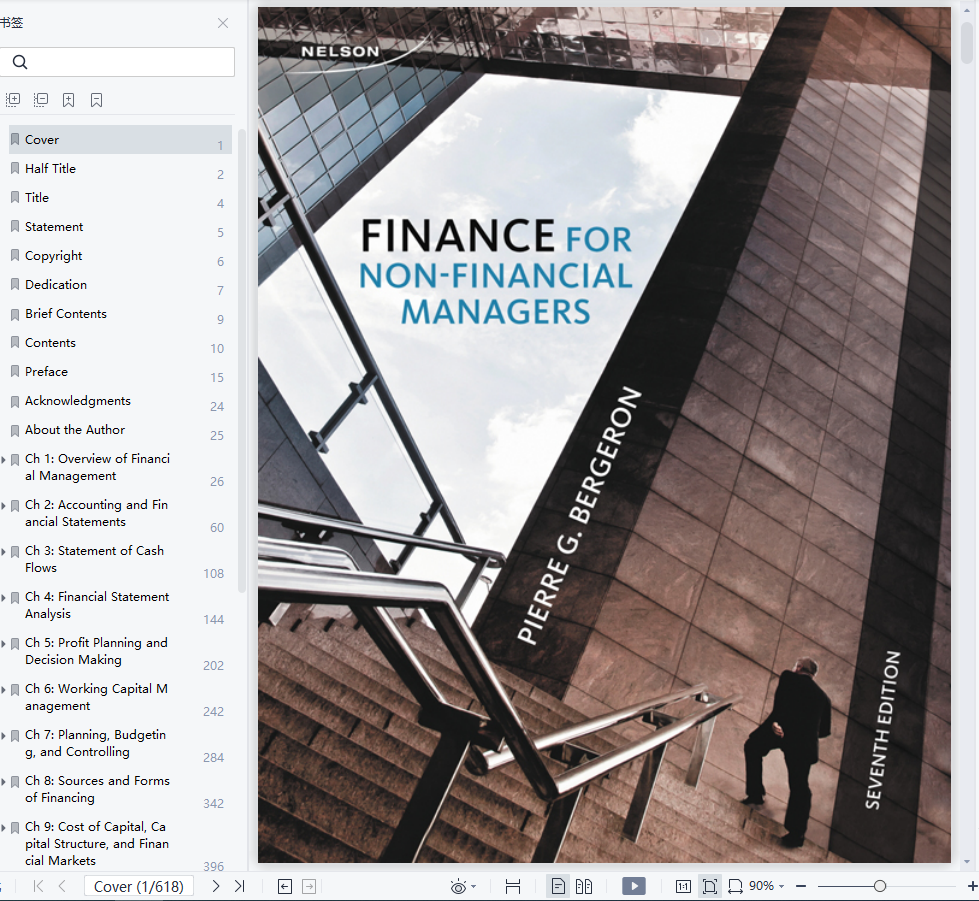Switch to two-page view

584,886
